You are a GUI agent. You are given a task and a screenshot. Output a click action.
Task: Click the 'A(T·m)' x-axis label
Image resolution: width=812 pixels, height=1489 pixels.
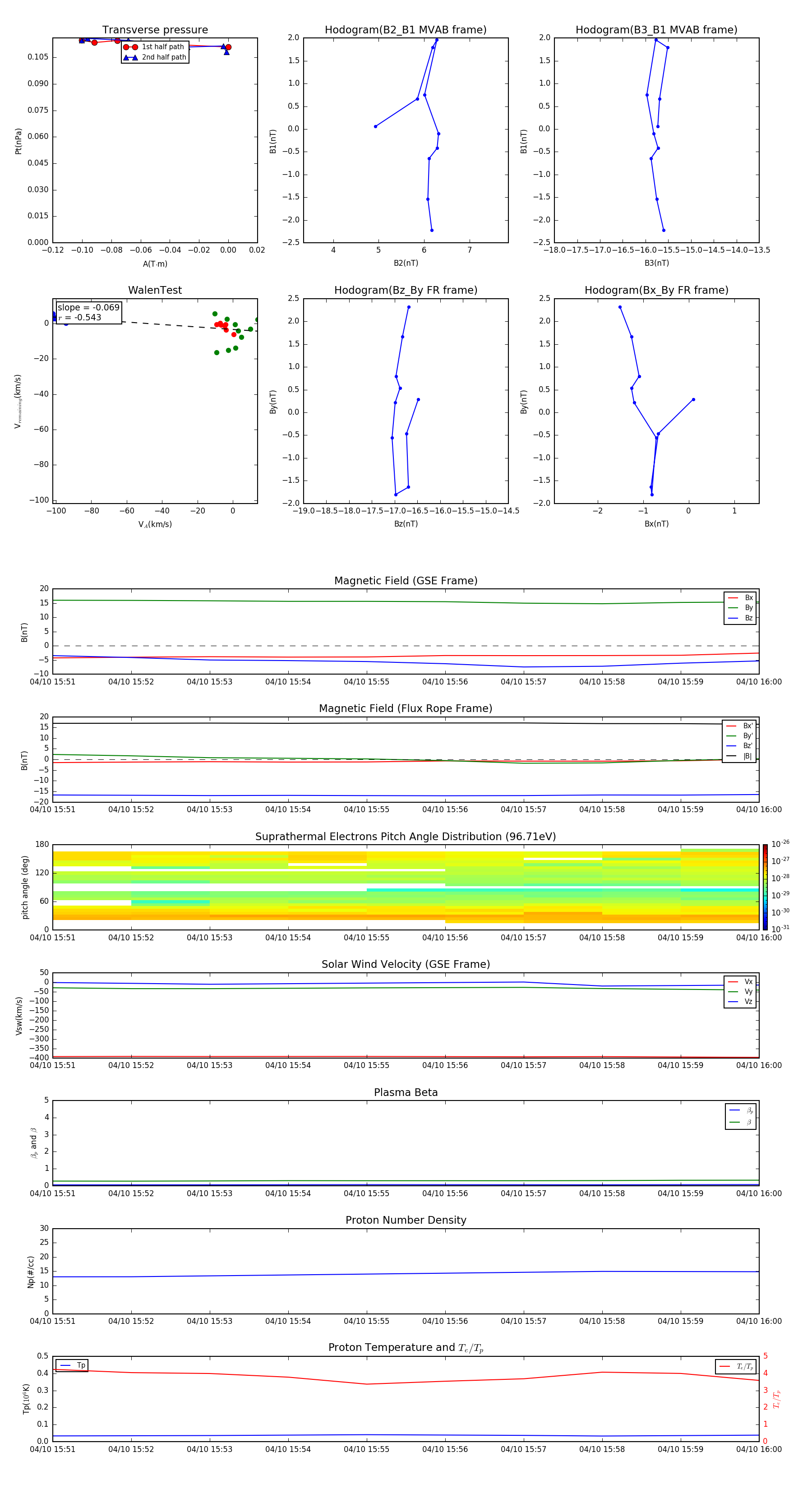tap(155, 264)
